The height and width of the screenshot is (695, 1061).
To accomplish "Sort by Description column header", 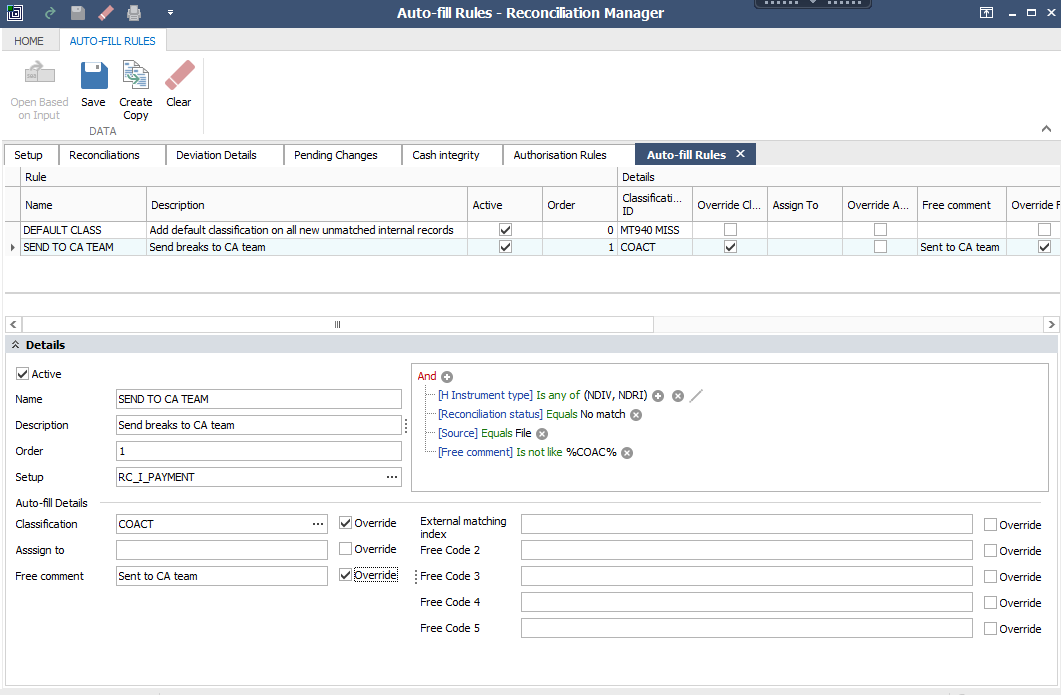I will click(x=307, y=205).
